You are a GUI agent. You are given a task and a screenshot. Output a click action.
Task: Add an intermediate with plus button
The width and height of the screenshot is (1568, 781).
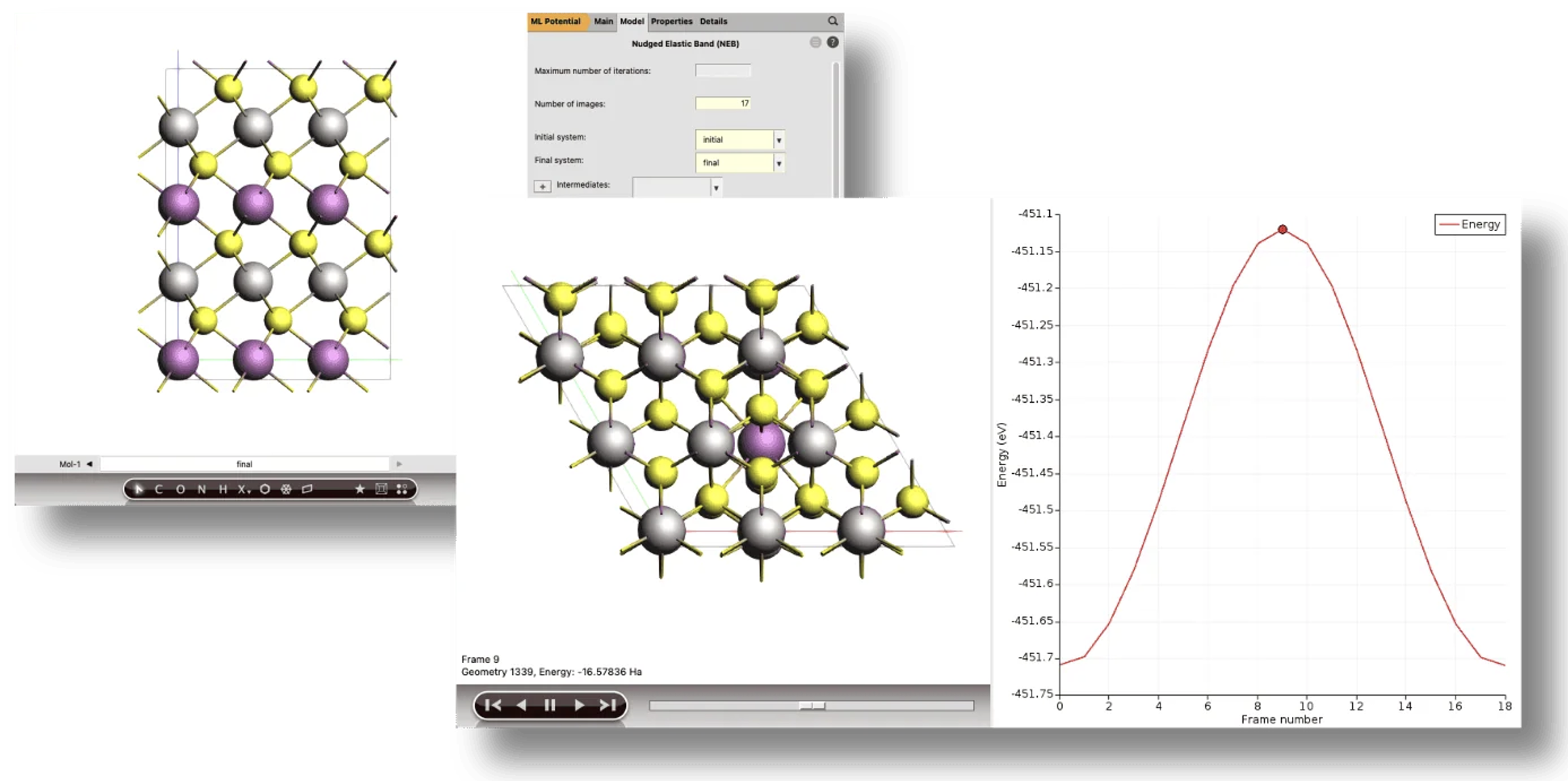543,186
